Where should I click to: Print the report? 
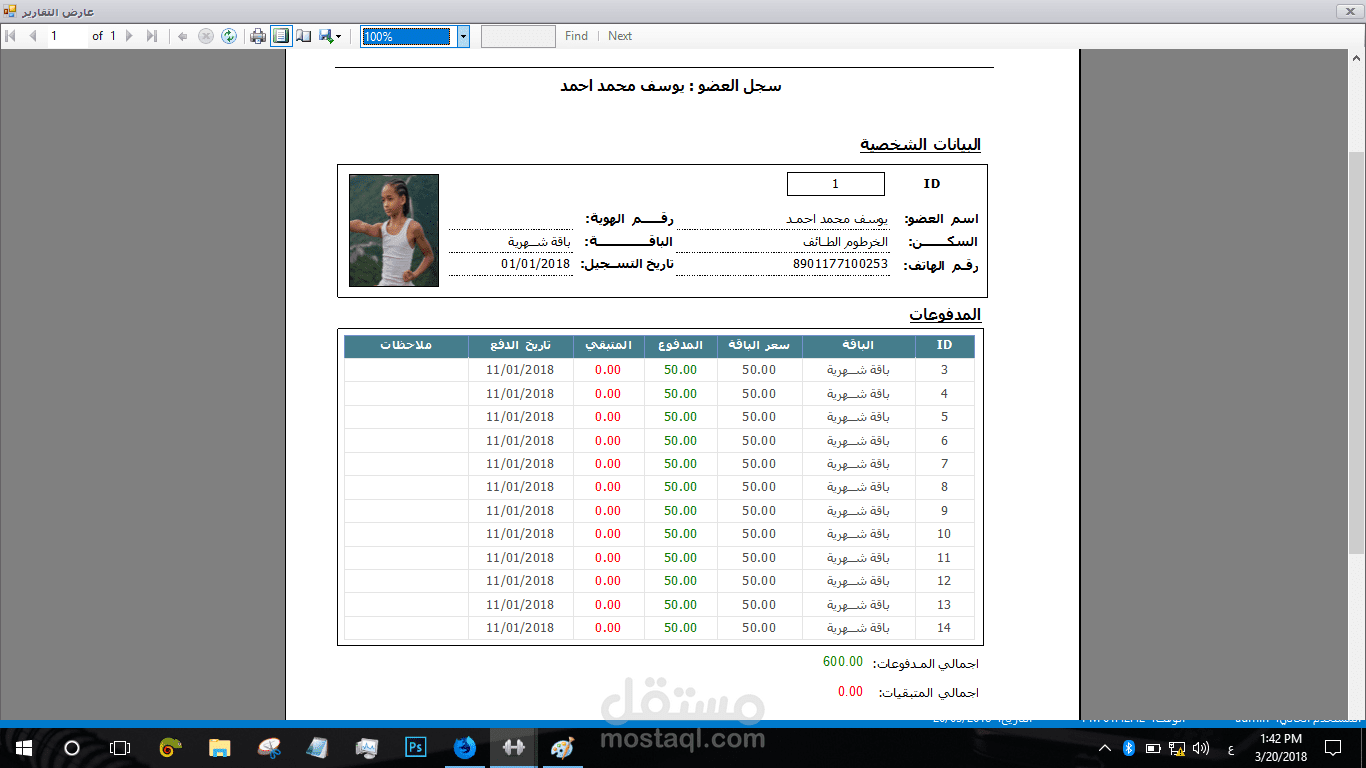258,36
